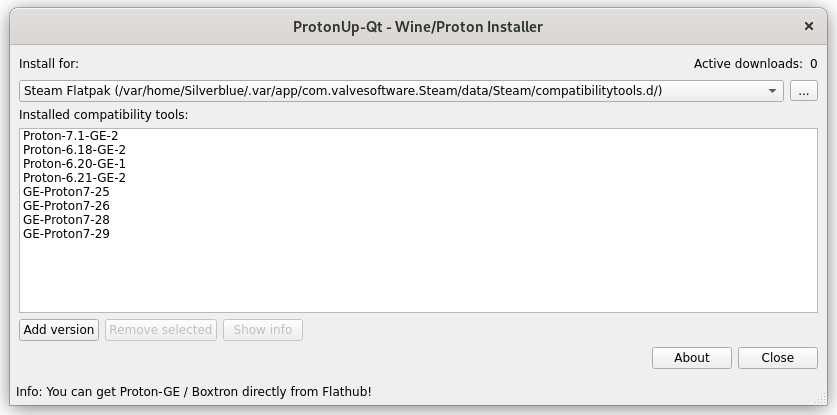Click the '...' browse custom directory button
The height and width of the screenshot is (415, 837).
click(x=804, y=91)
